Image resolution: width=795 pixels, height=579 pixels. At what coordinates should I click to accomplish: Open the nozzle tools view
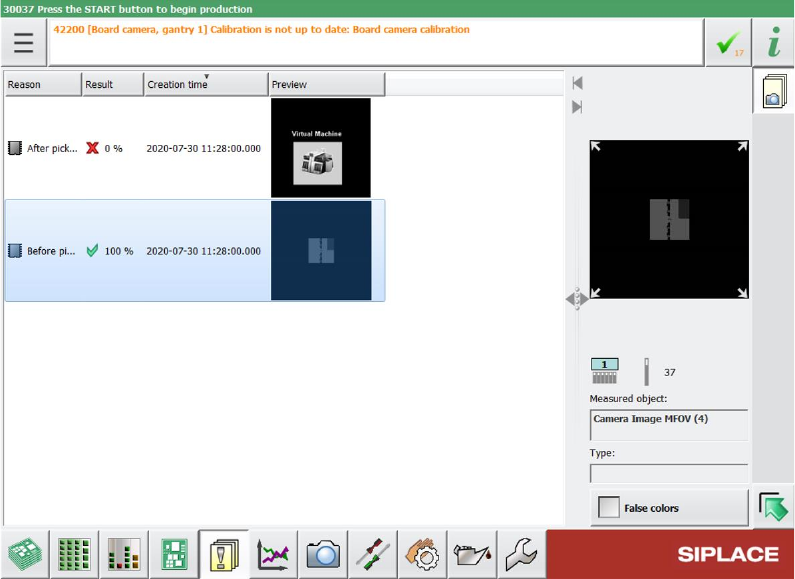(373, 554)
